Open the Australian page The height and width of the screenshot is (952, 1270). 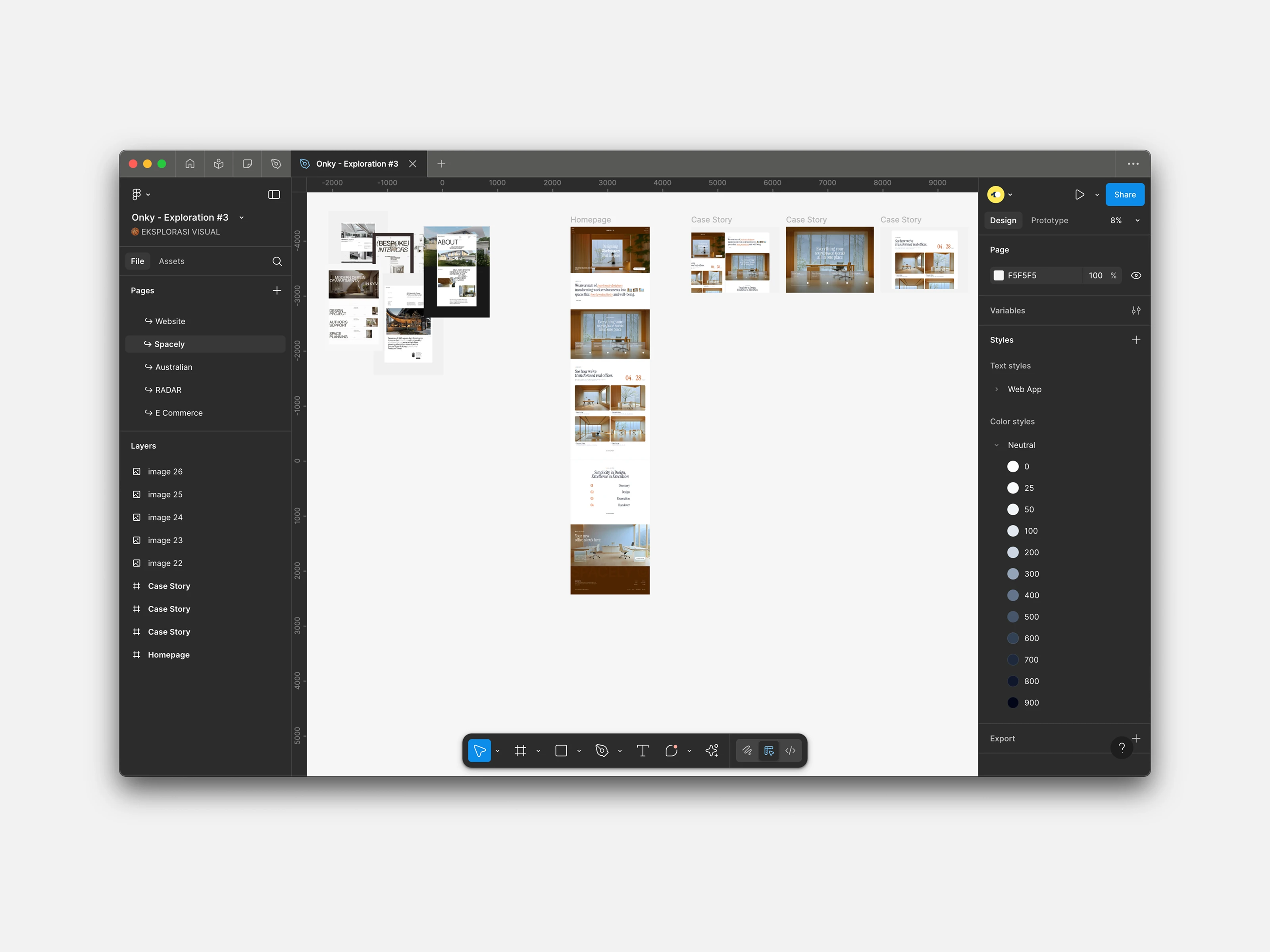[173, 367]
